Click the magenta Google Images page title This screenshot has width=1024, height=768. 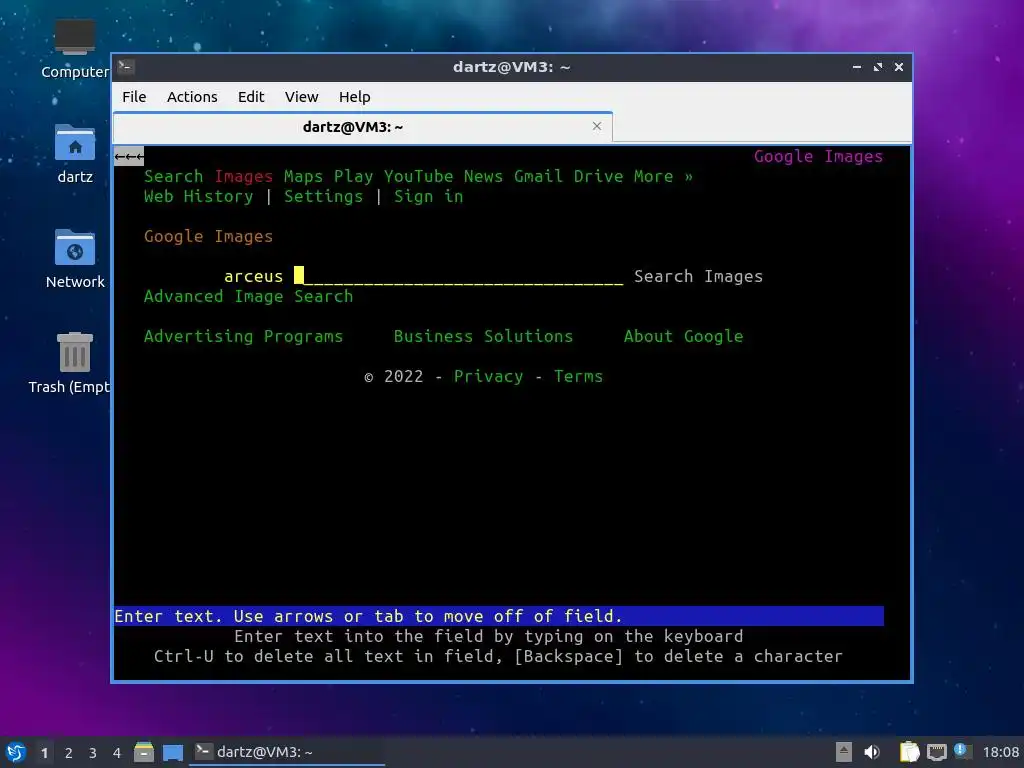[x=818, y=157]
